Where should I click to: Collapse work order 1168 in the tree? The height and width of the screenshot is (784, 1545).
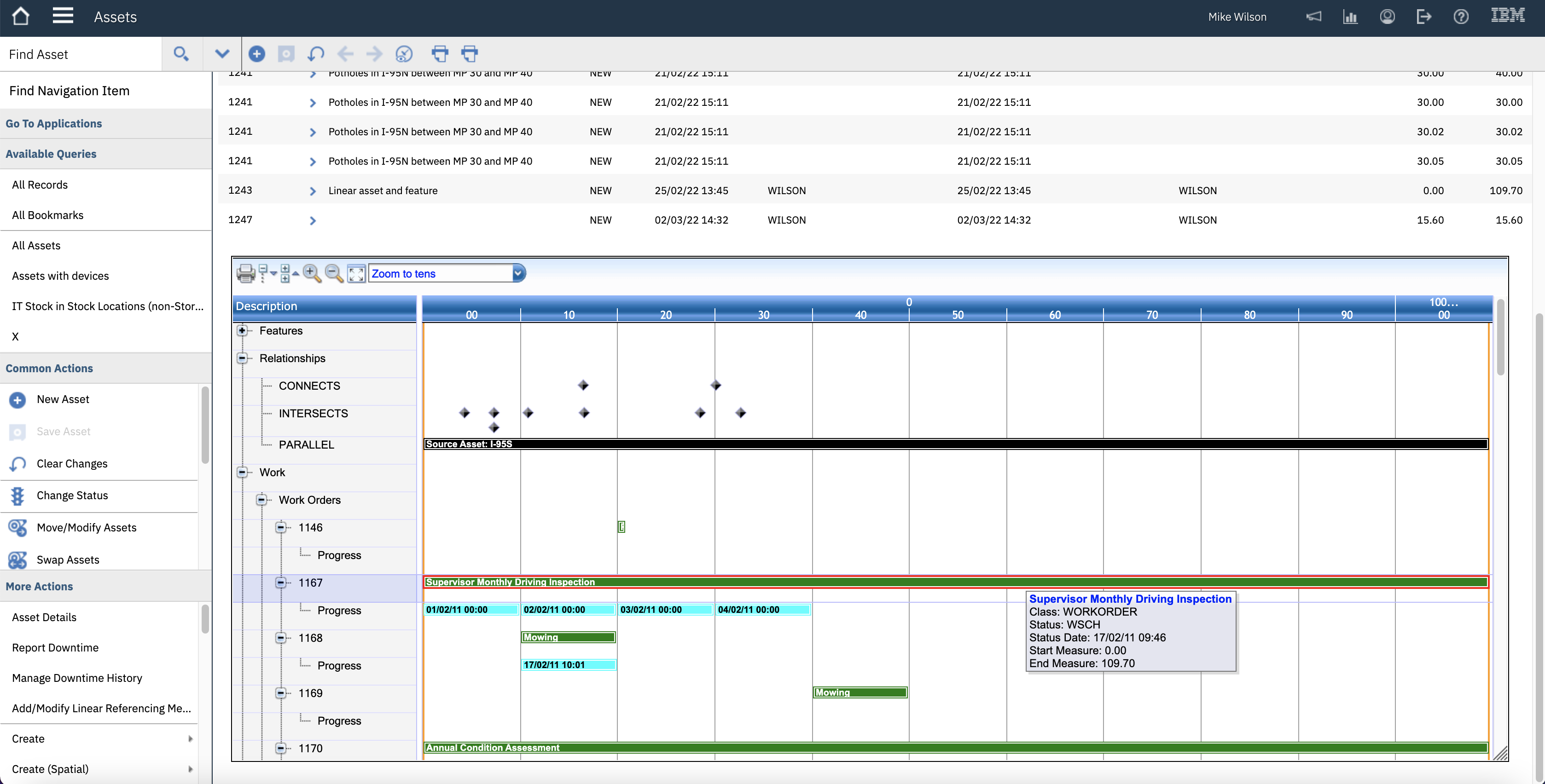pos(281,638)
